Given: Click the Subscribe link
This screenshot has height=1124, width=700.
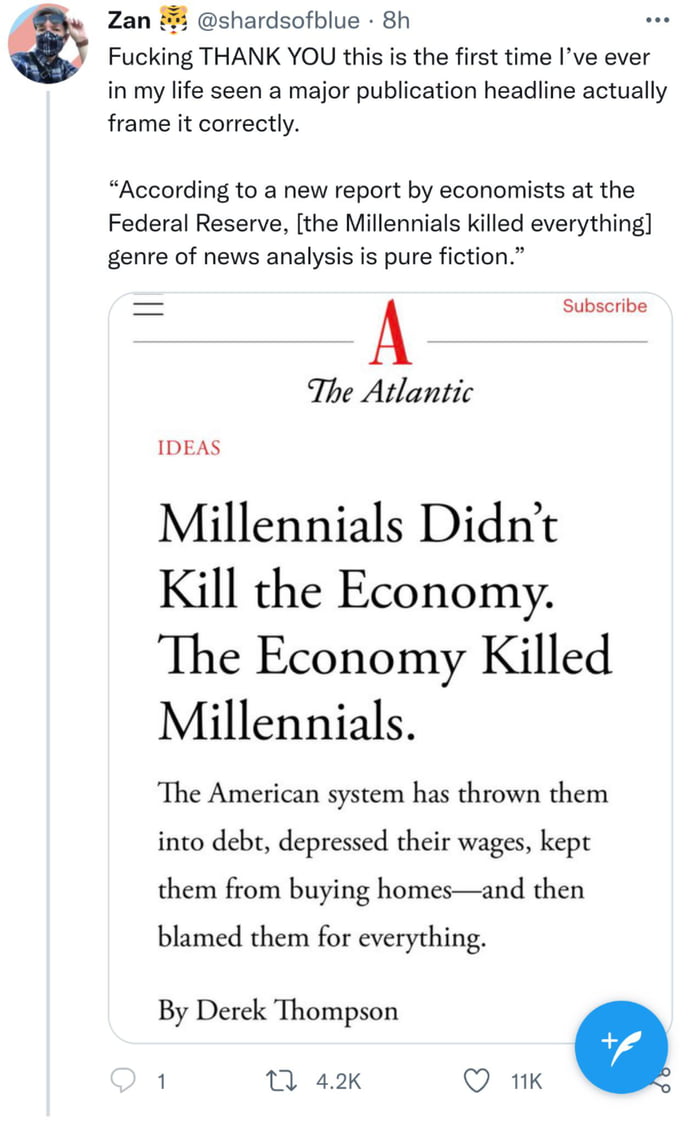Looking at the screenshot, I should (604, 306).
